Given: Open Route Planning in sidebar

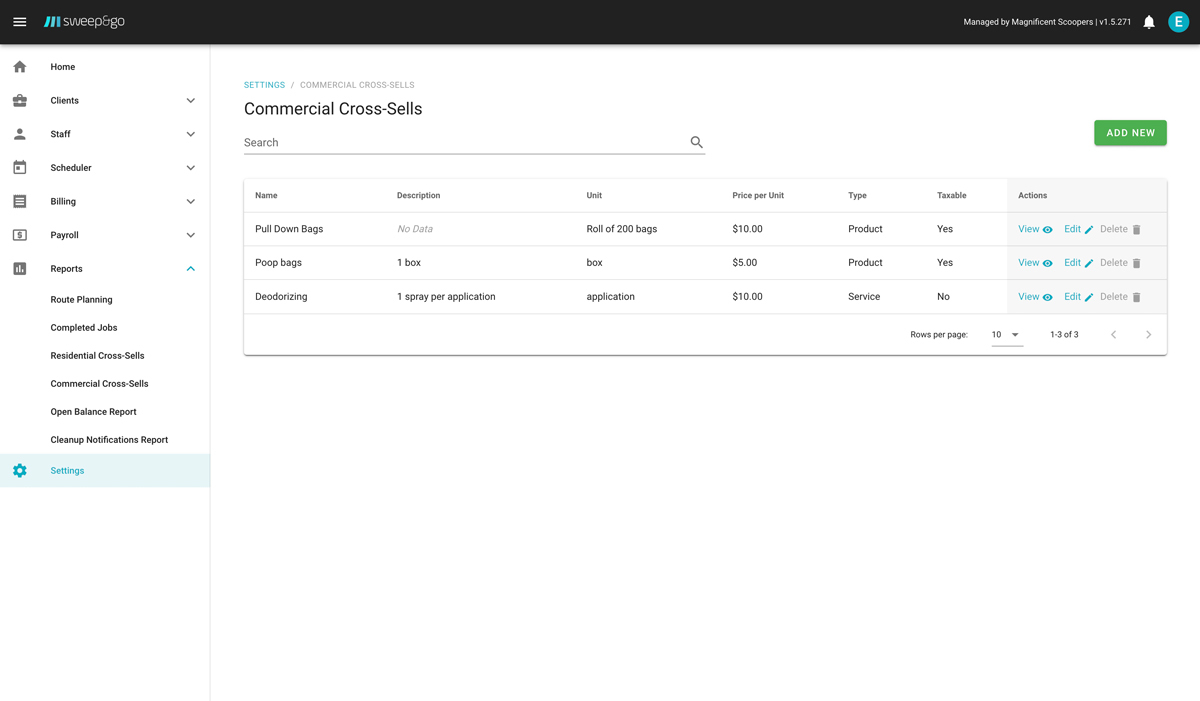Looking at the screenshot, I should click(81, 300).
